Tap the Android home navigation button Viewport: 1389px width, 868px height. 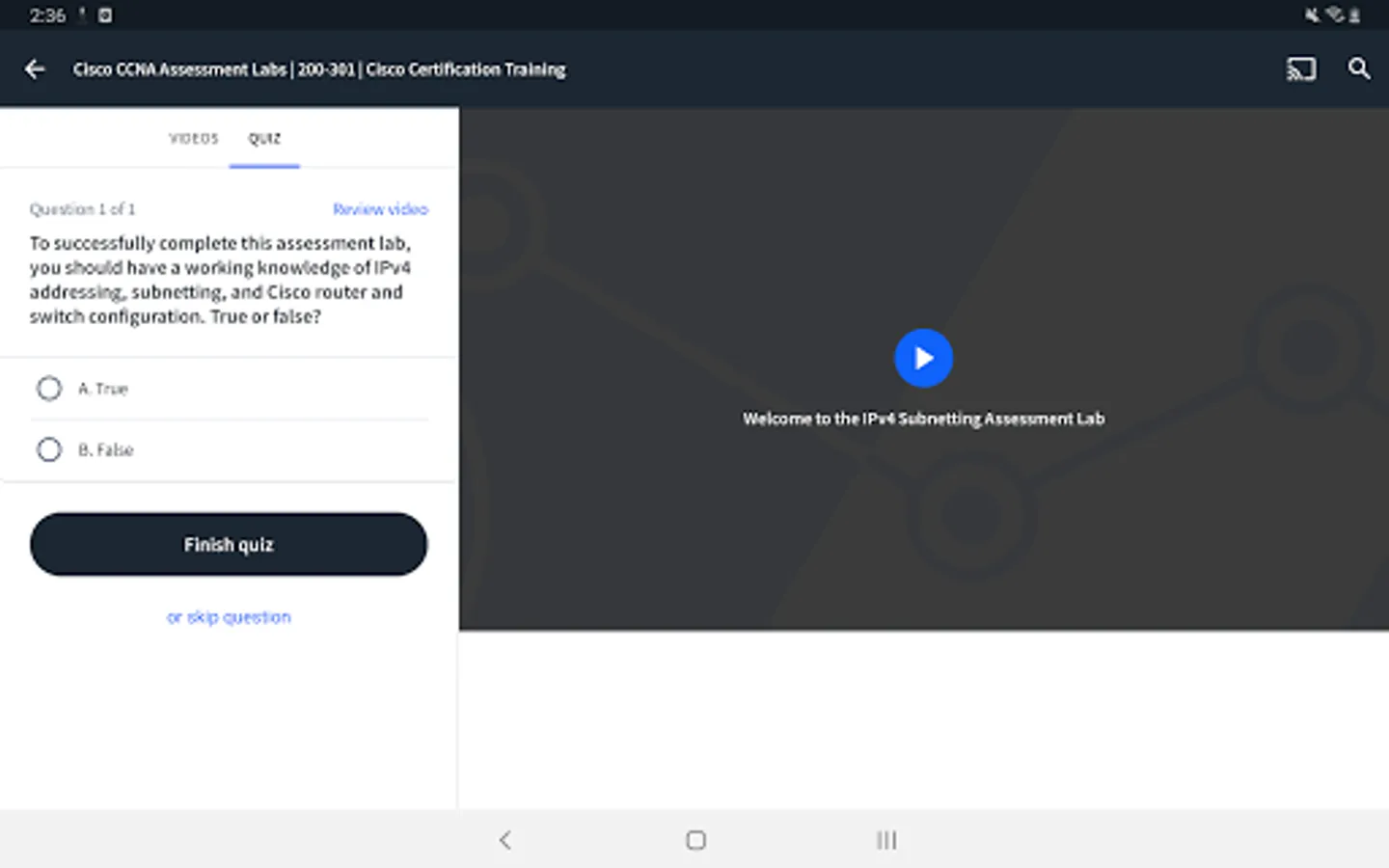click(695, 840)
